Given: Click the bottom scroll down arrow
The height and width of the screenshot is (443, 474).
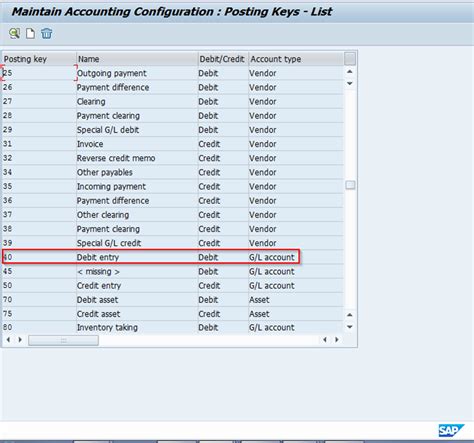Looking at the screenshot, I should click(x=350, y=327).
